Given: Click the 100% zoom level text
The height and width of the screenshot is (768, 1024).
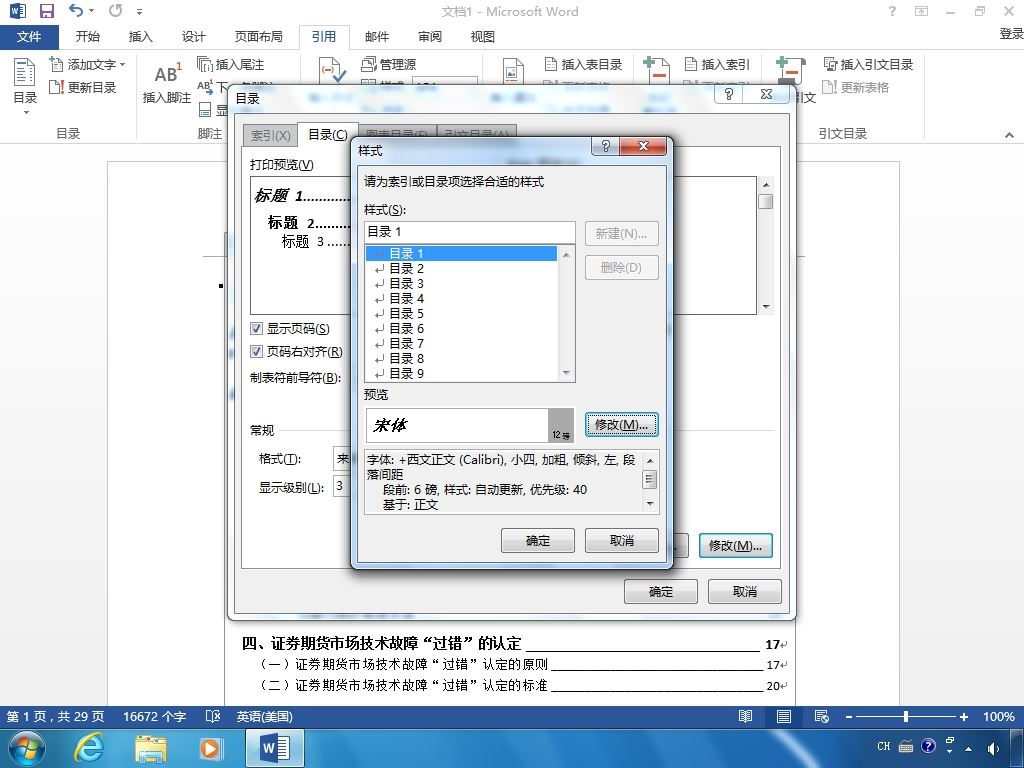Looking at the screenshot, I should [999, 716].
